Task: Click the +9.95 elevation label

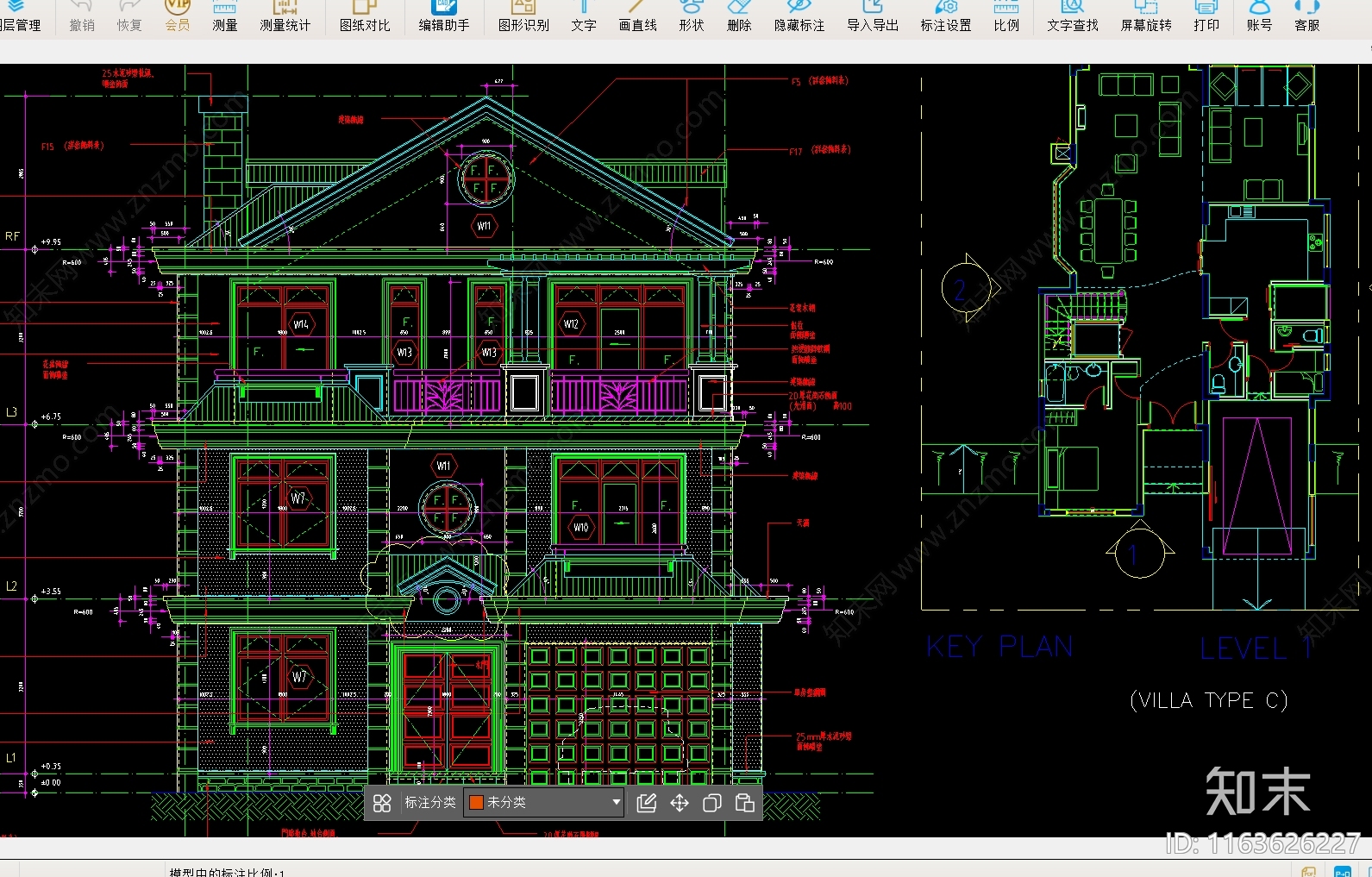Action: tap(51, 242)
